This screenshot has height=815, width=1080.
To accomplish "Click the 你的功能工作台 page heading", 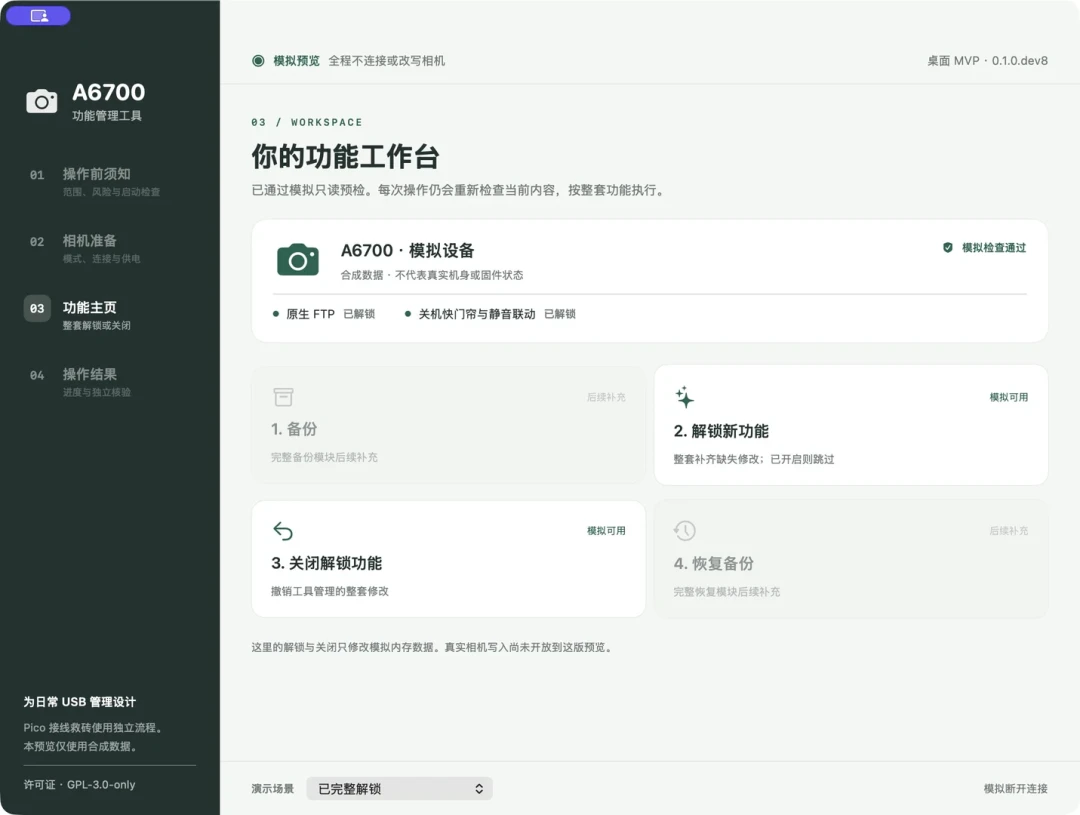I will [x=345, y=156].
